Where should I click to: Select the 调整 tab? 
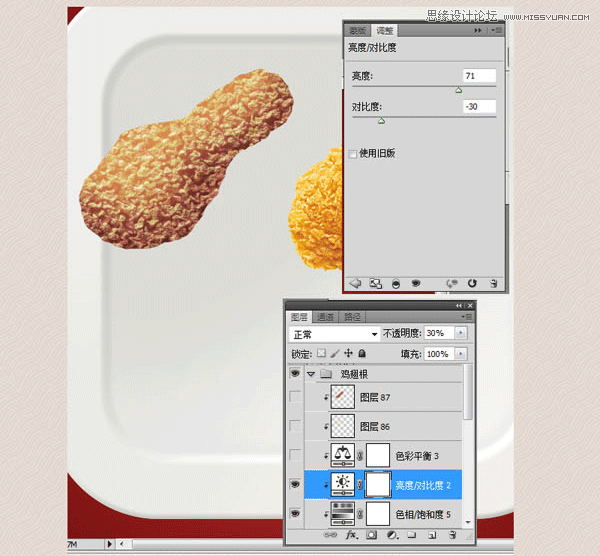coord(385,31)
